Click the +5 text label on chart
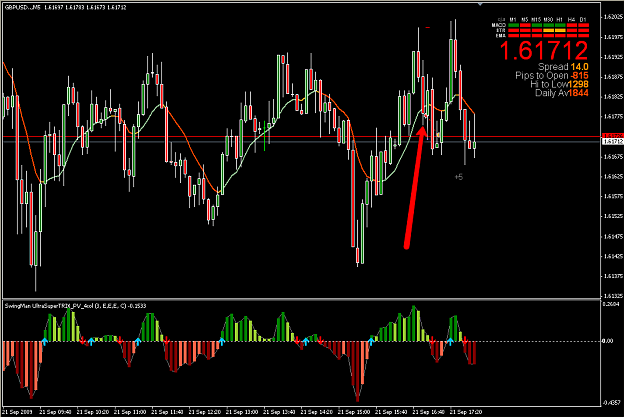The width and height of the screenshot is (625, 418). point(459,177)
